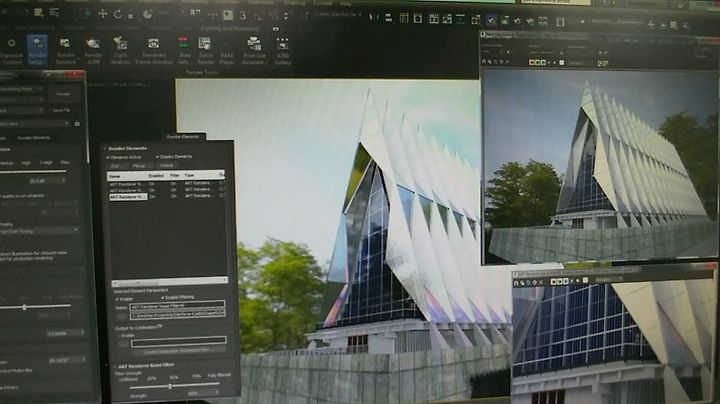Toggle Enable under Output to Combustion

tap(118, 335)
